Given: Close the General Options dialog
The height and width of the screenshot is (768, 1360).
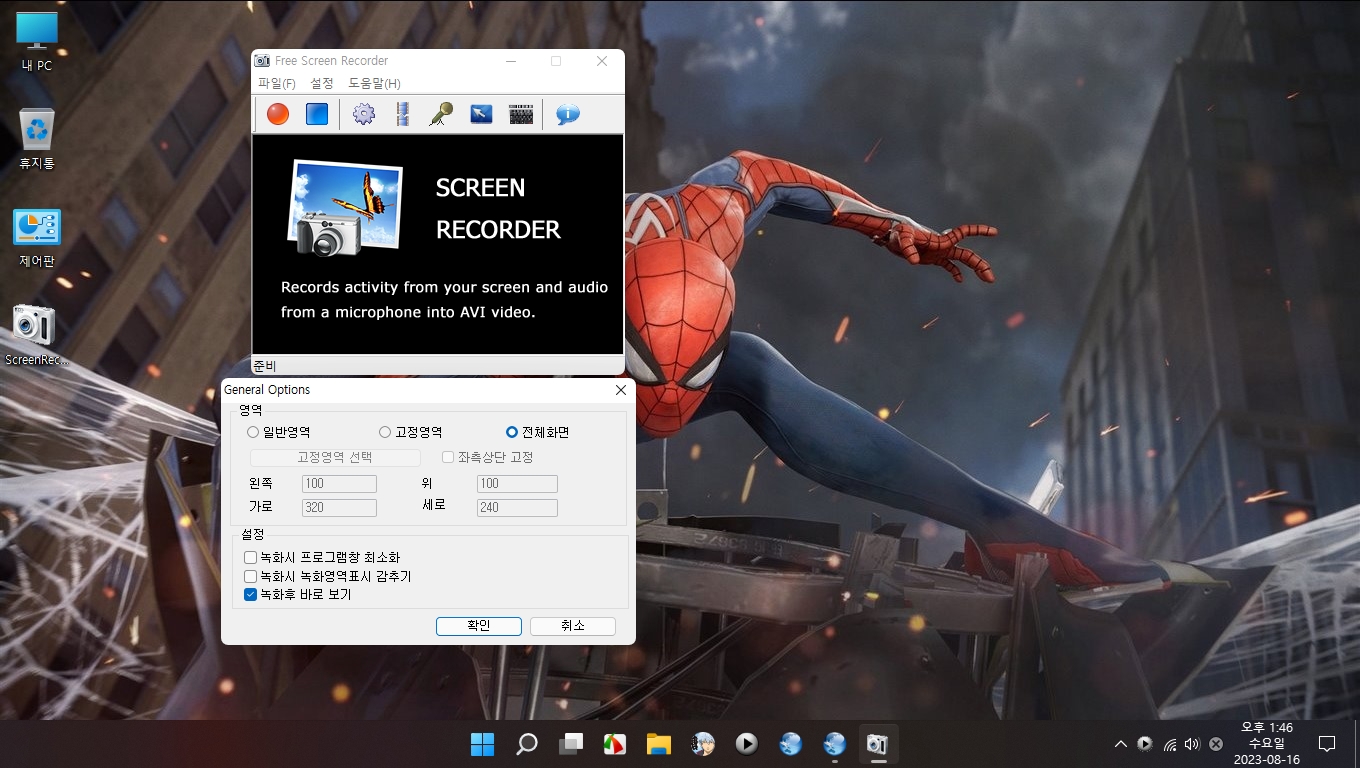Looking at the screenshot, I should tap(621, 390).
